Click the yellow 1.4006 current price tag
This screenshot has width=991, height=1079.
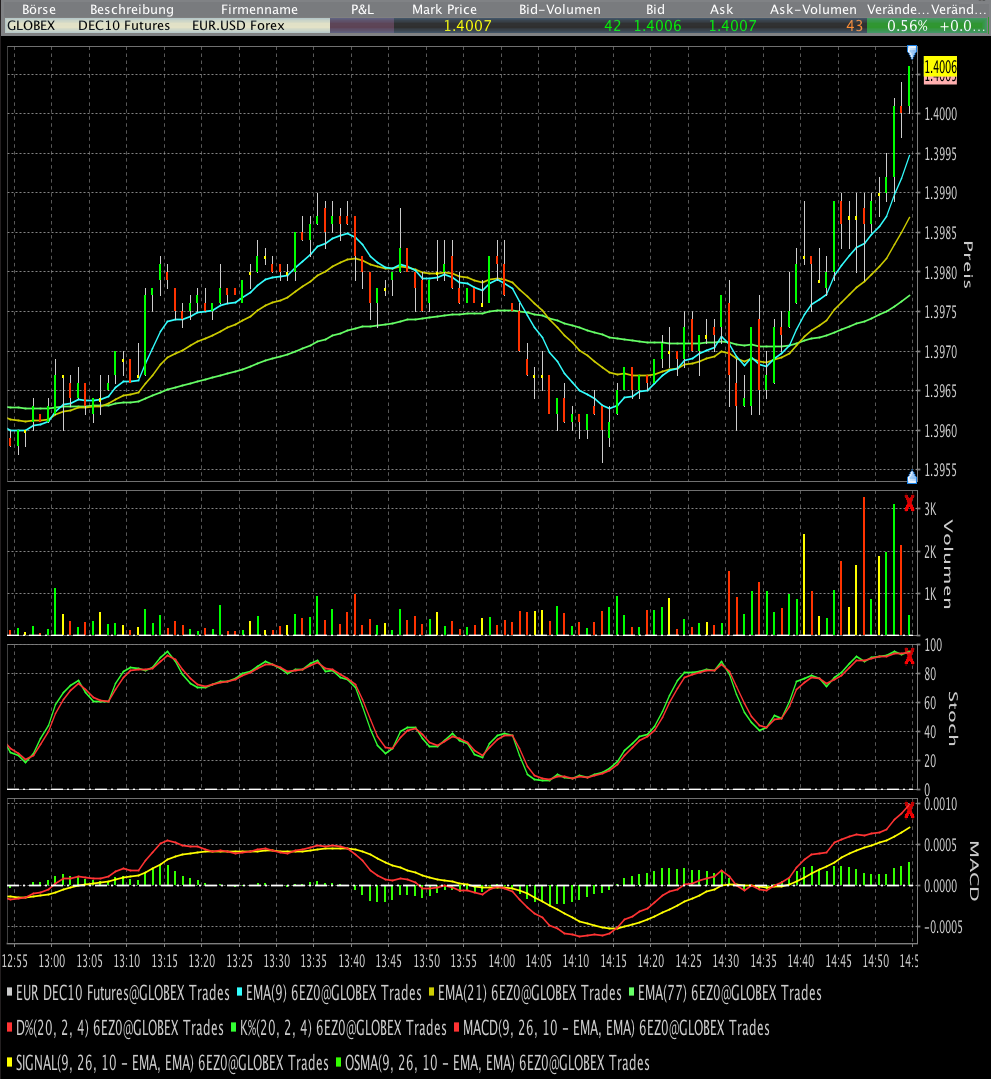(x=940, y=67)
